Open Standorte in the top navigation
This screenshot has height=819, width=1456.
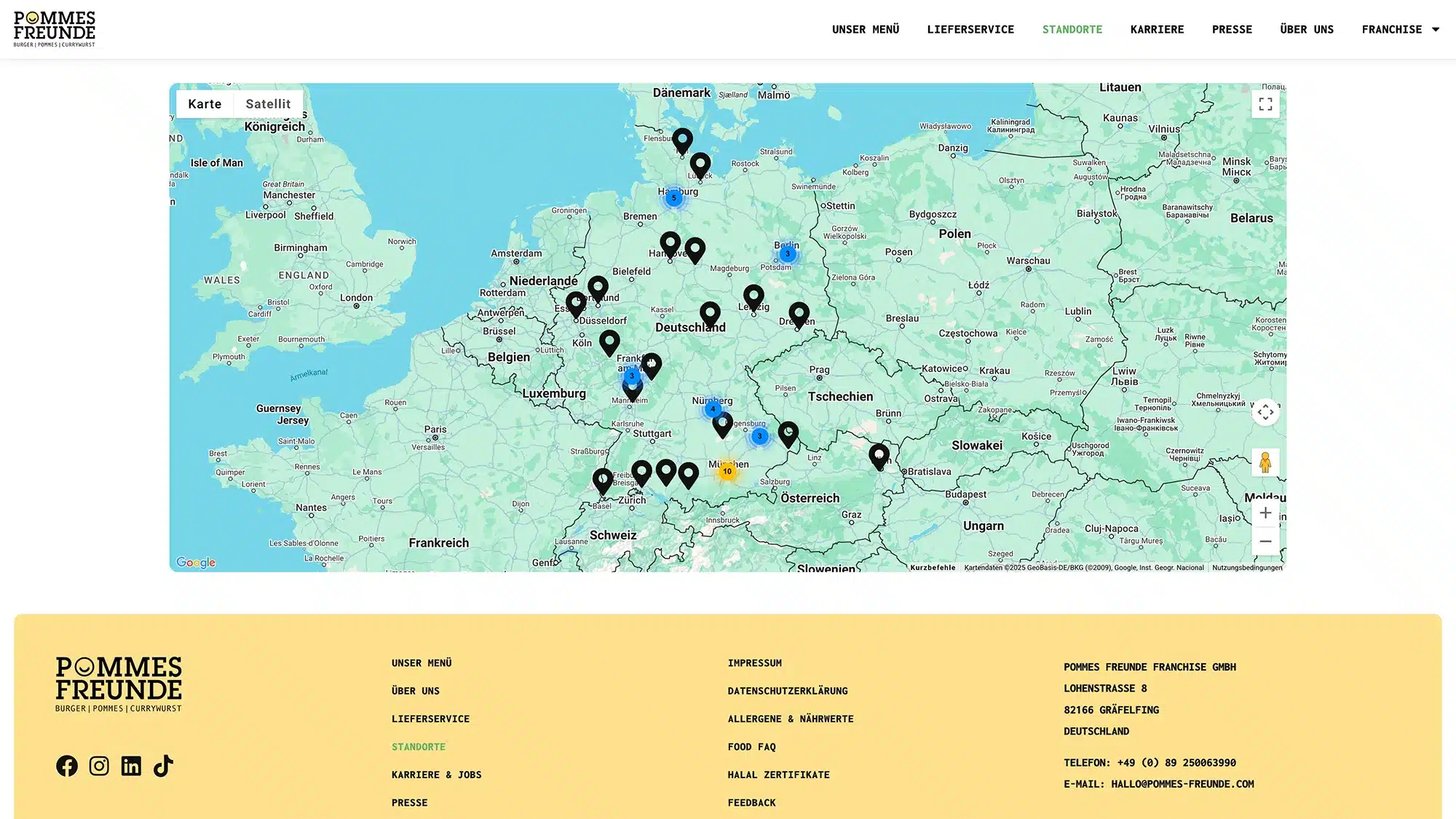pos(1072,30)
